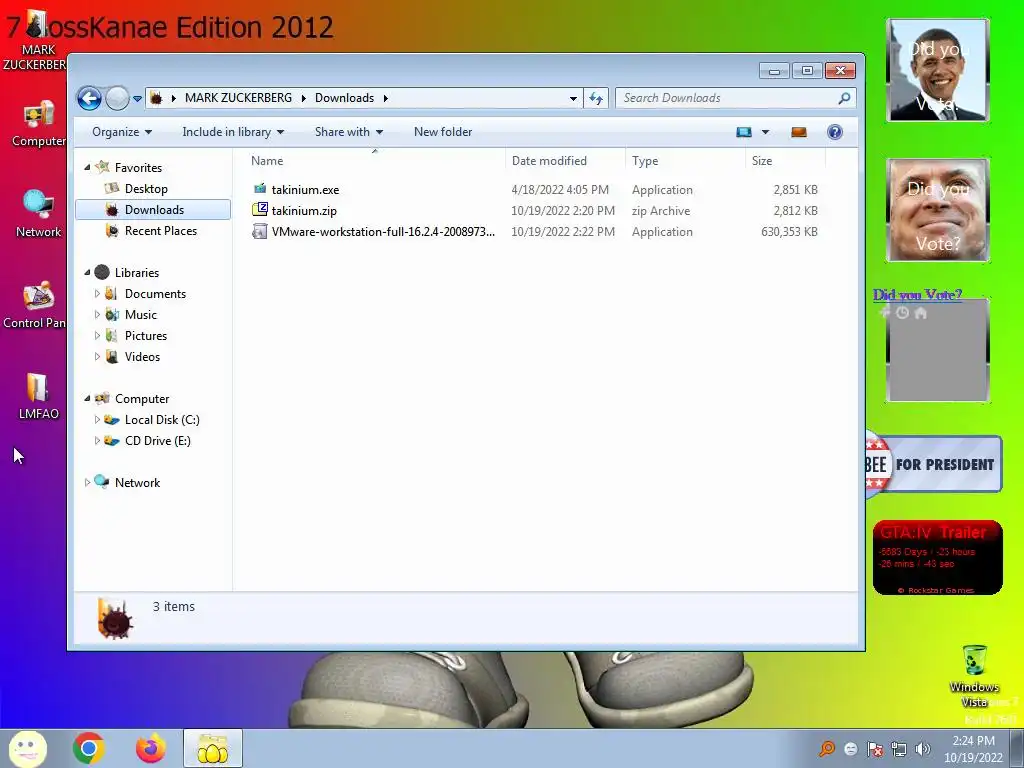Select the takinium.zip file

pyautogui.click(x=304, y=211)
